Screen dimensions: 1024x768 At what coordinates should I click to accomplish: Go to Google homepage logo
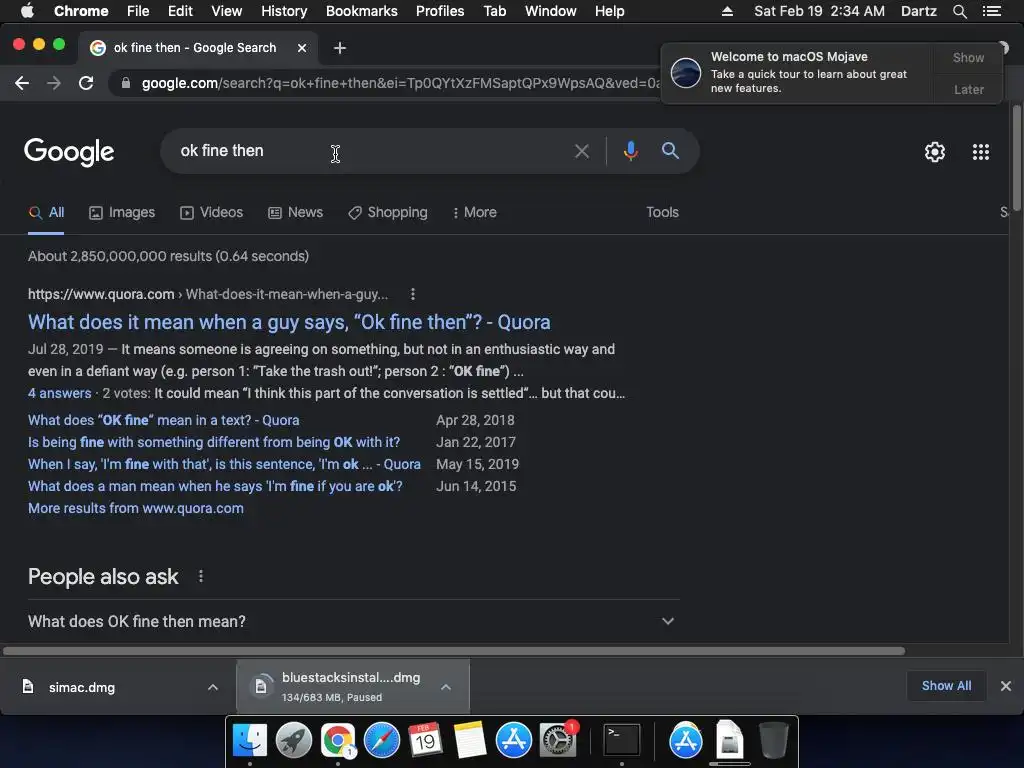[x=69, y=152]
